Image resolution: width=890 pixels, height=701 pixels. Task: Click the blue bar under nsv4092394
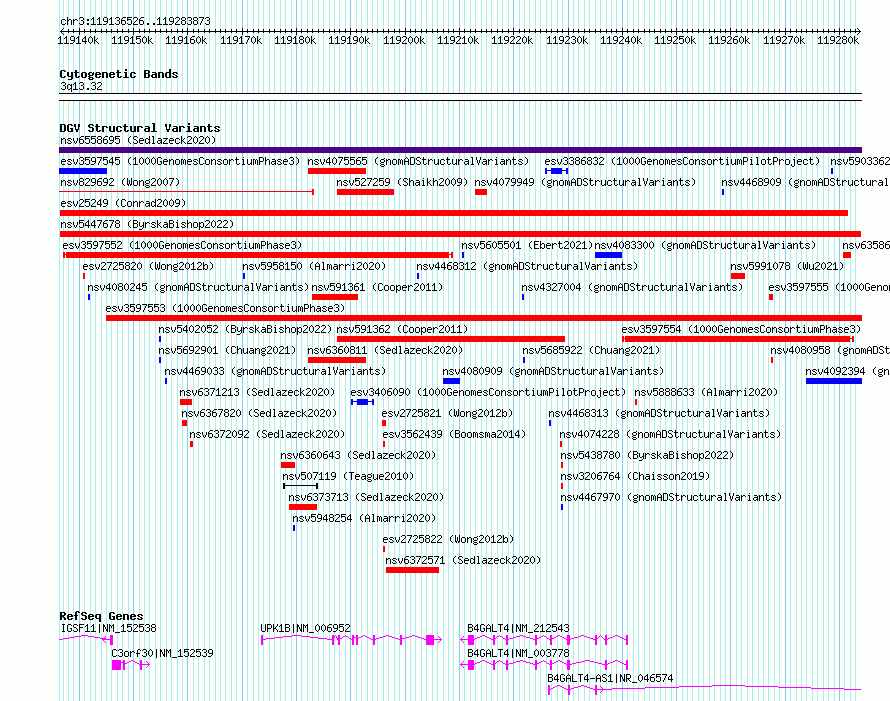(x=834, y=381)
